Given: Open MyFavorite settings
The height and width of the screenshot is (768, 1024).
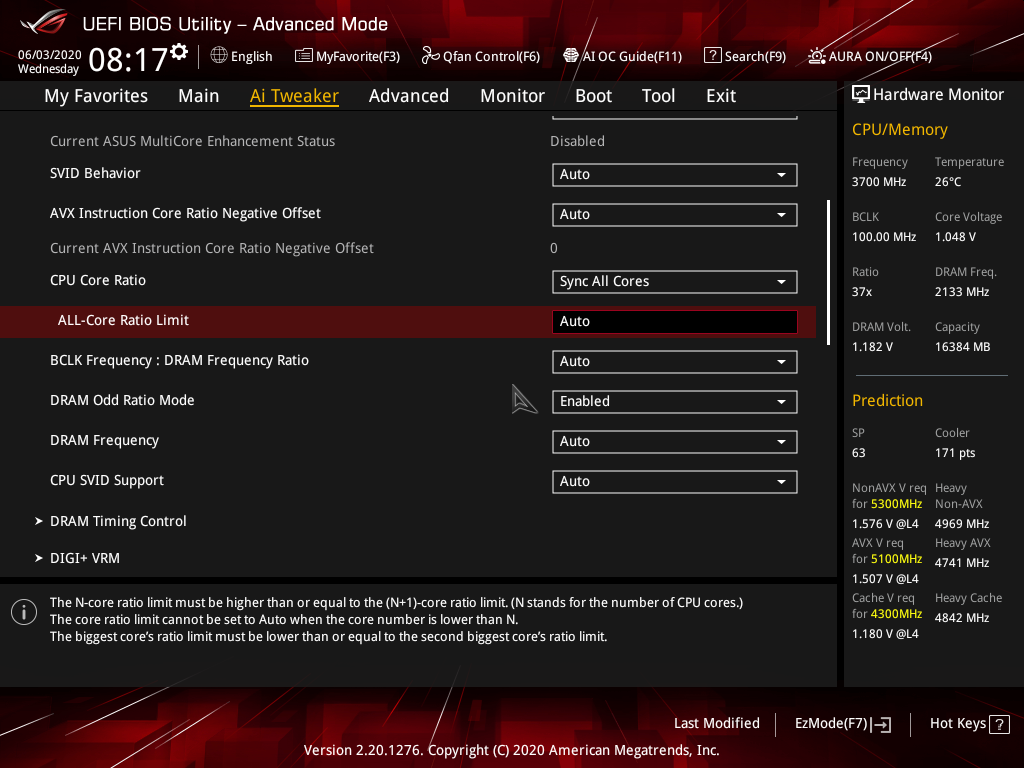Looking at the screenshot, I should [x=347, y=56].
